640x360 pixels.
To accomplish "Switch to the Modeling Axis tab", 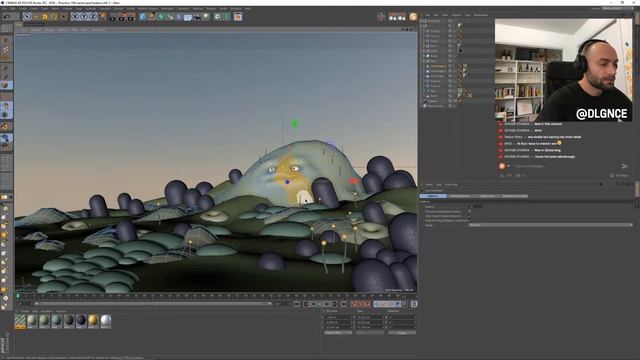I will tap(460, 196).
